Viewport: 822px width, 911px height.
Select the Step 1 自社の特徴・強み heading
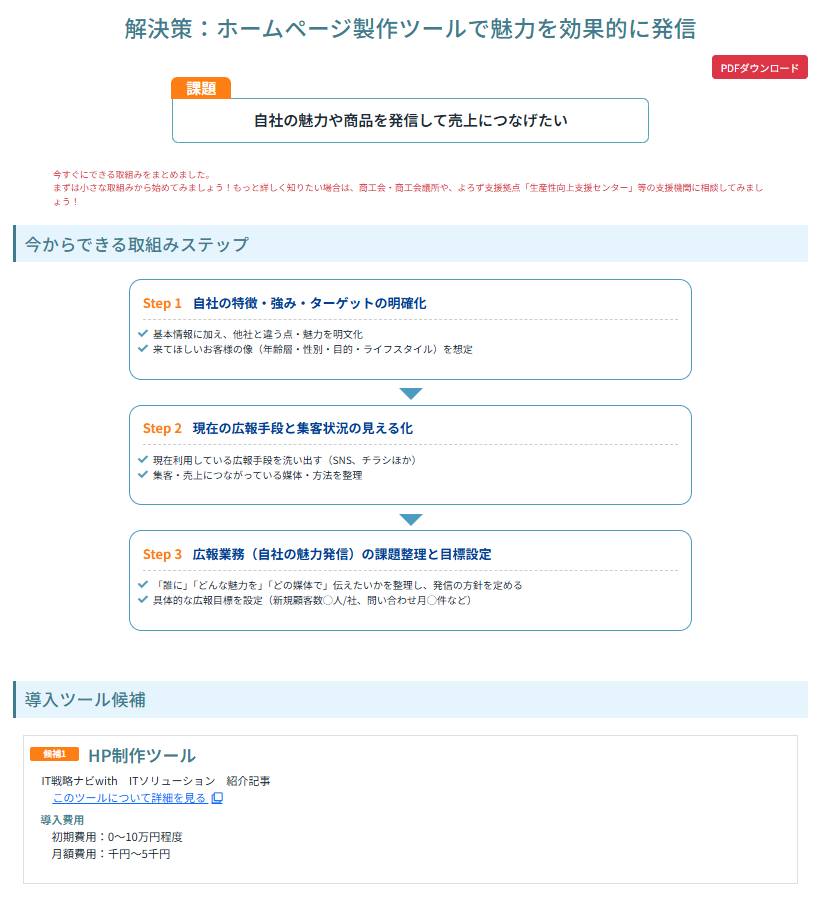pyautogui.click(x=285, y=303)
